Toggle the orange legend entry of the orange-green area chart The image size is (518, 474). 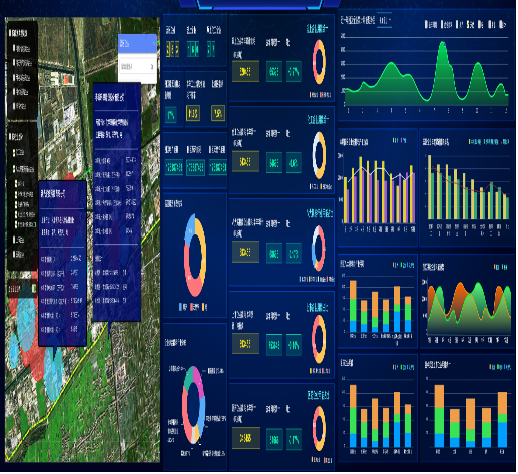496,268
